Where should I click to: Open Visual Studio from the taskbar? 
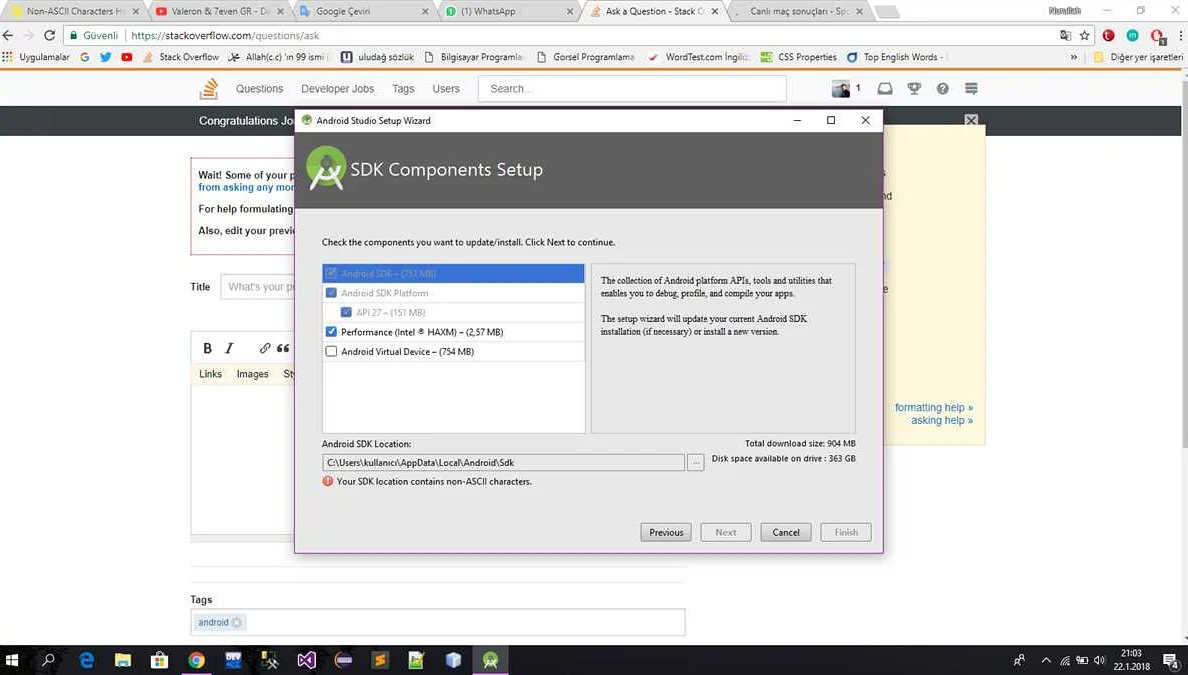306,660
